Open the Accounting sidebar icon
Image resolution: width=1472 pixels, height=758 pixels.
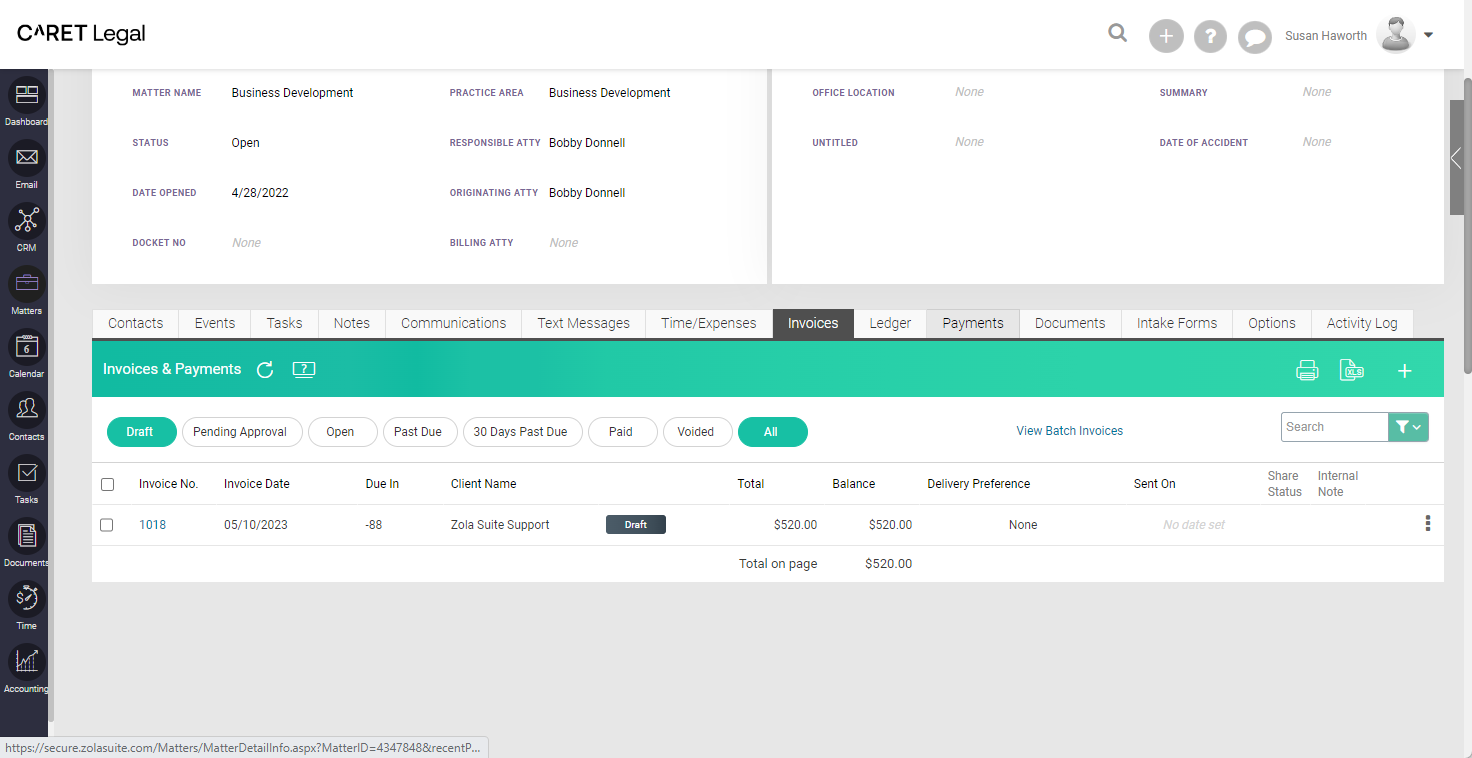pyautogui.click(x=27, y=662)
